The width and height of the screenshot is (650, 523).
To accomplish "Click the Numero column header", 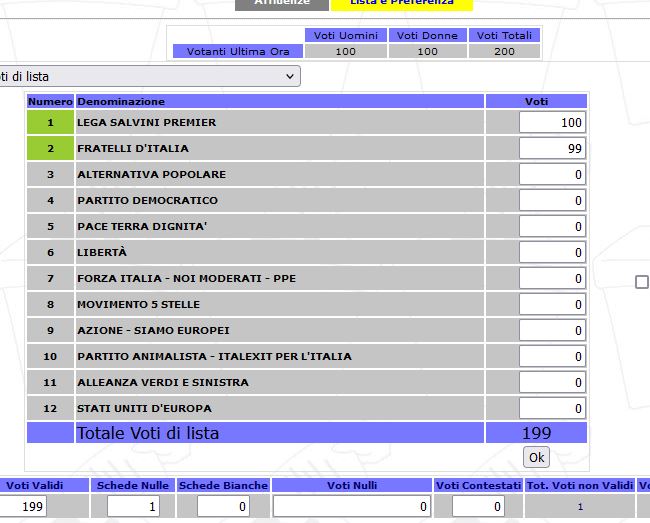I will coord(50,101).
